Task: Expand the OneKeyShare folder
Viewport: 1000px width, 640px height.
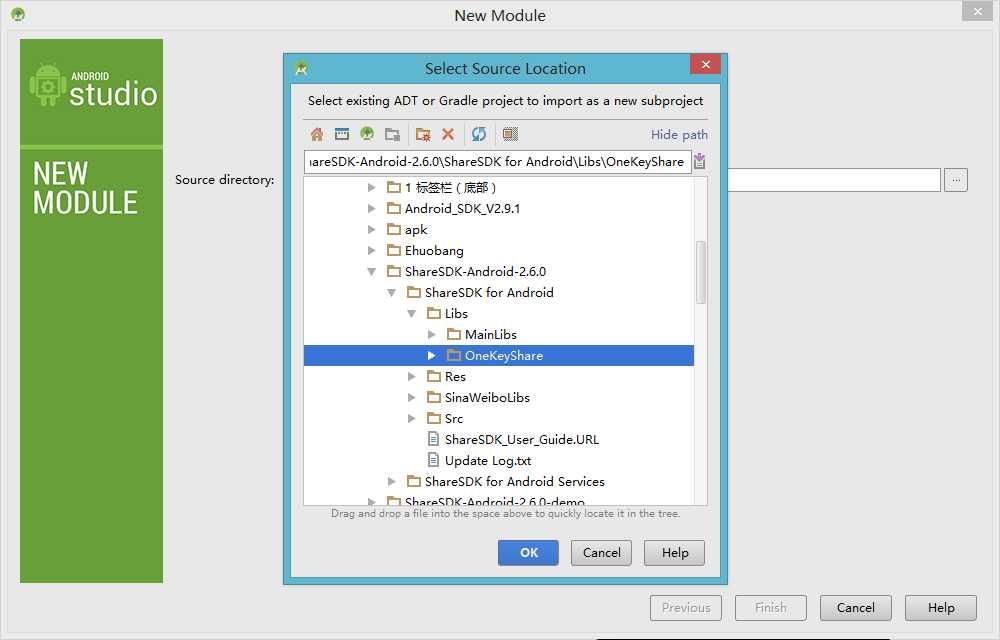Action: click(x=432, y=355)
